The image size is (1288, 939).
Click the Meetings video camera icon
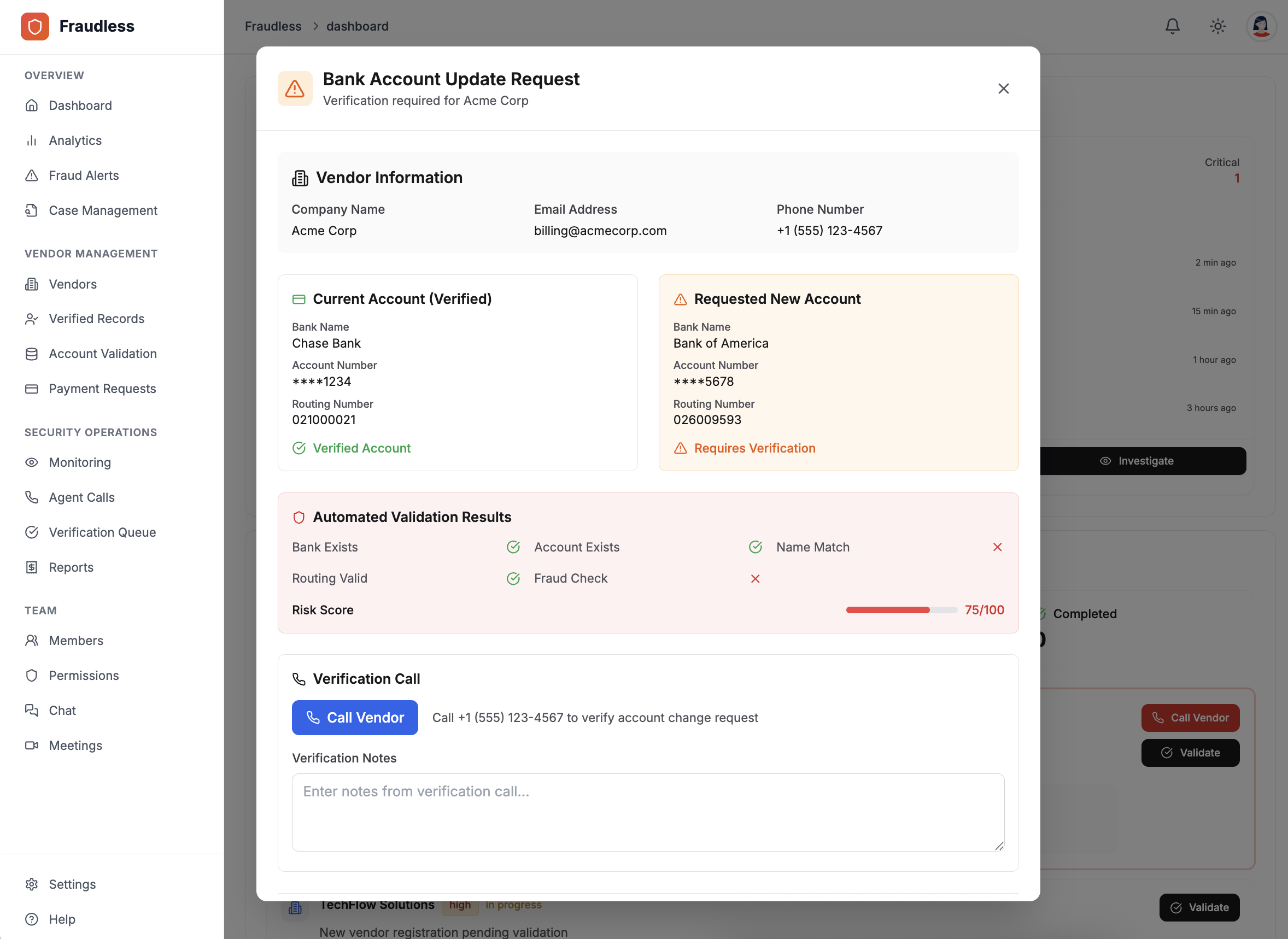tap(32, 745)
